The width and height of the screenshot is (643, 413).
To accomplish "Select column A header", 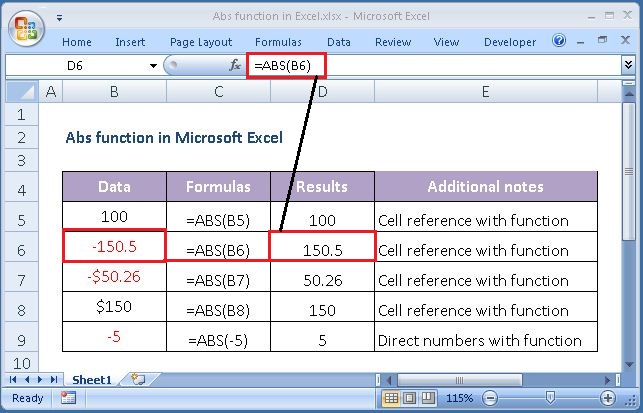I will 50,91.
